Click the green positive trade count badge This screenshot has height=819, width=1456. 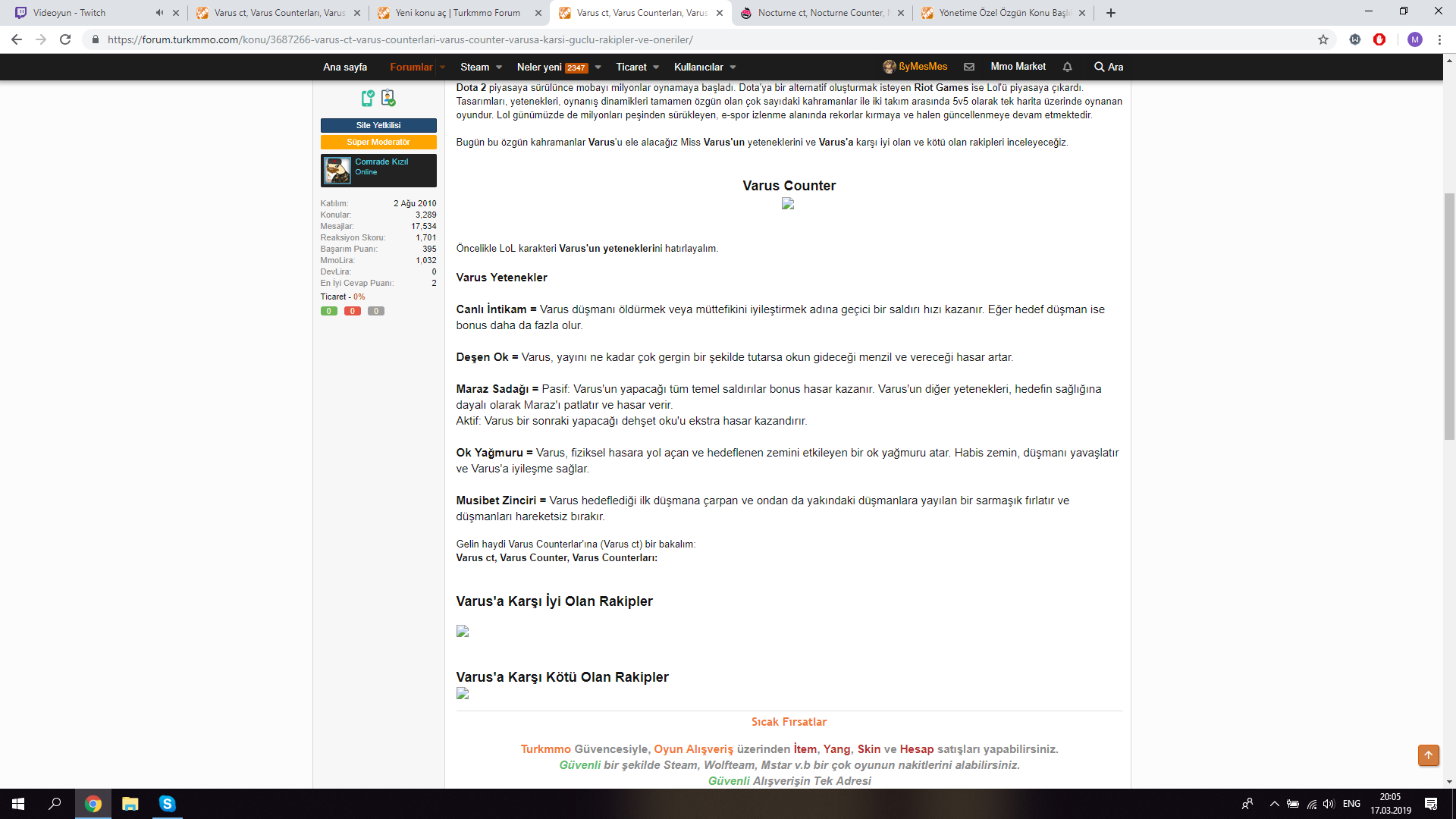(x=329, y=311)
